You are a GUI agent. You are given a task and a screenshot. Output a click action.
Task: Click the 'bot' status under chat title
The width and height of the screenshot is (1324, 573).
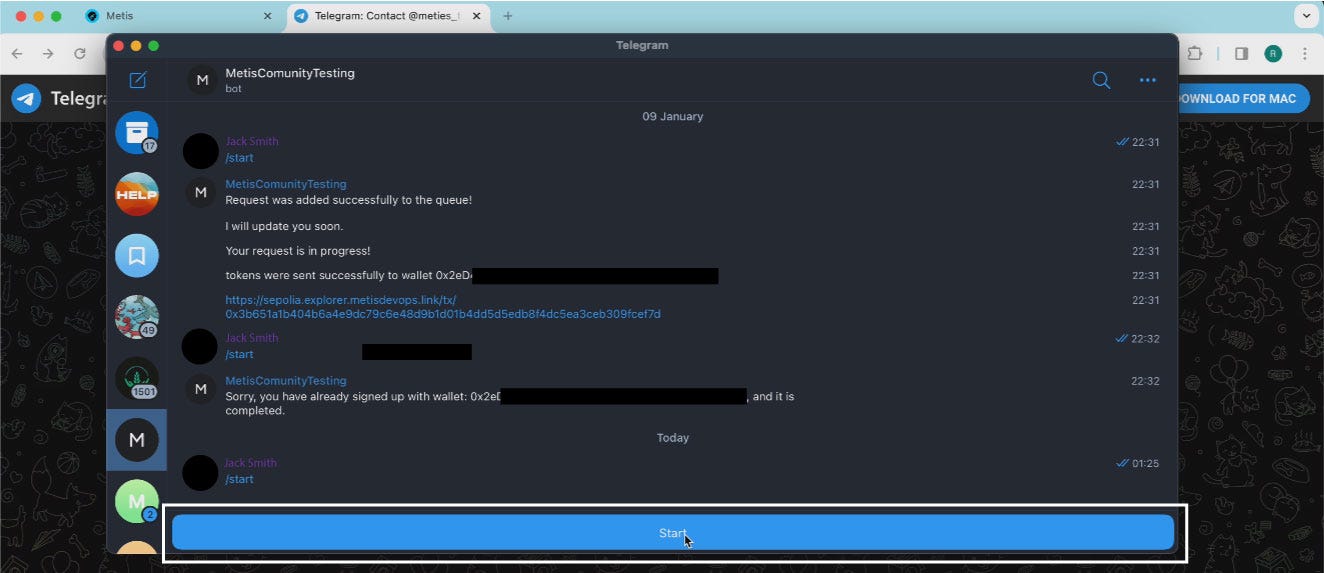pos(233,89)
